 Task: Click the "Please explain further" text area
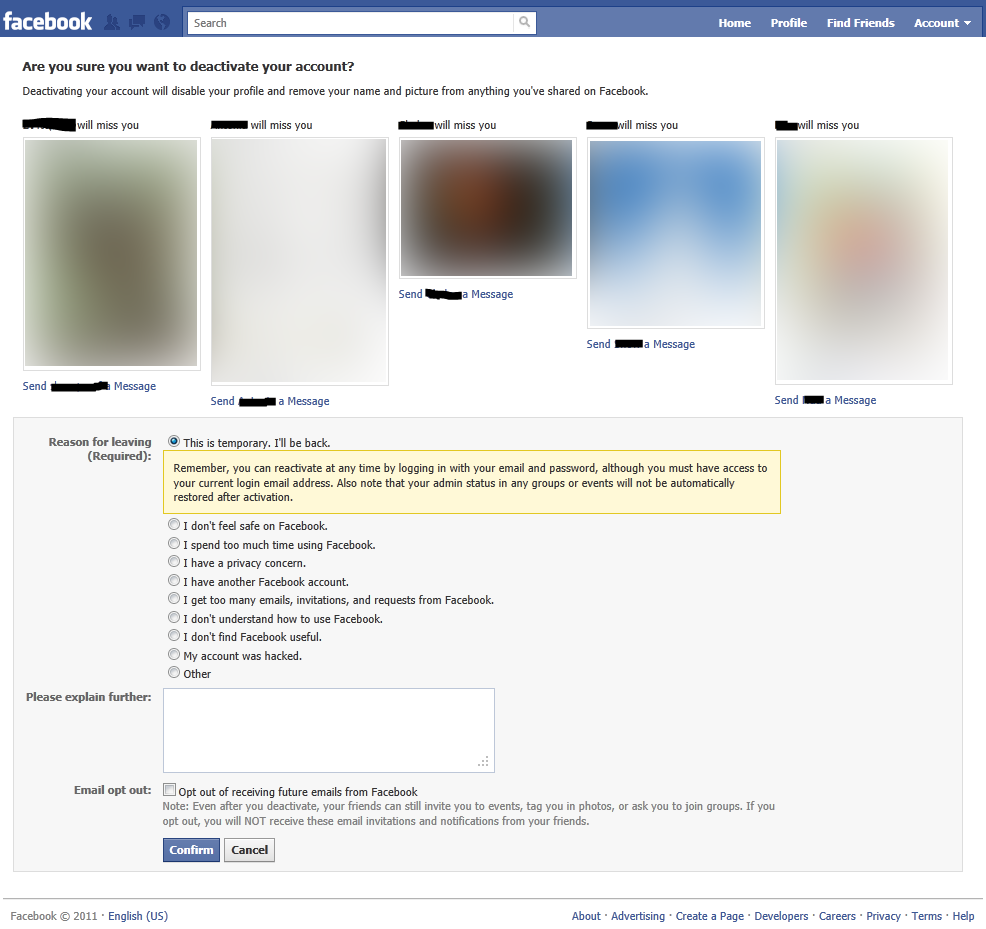(x=328, y=727)
